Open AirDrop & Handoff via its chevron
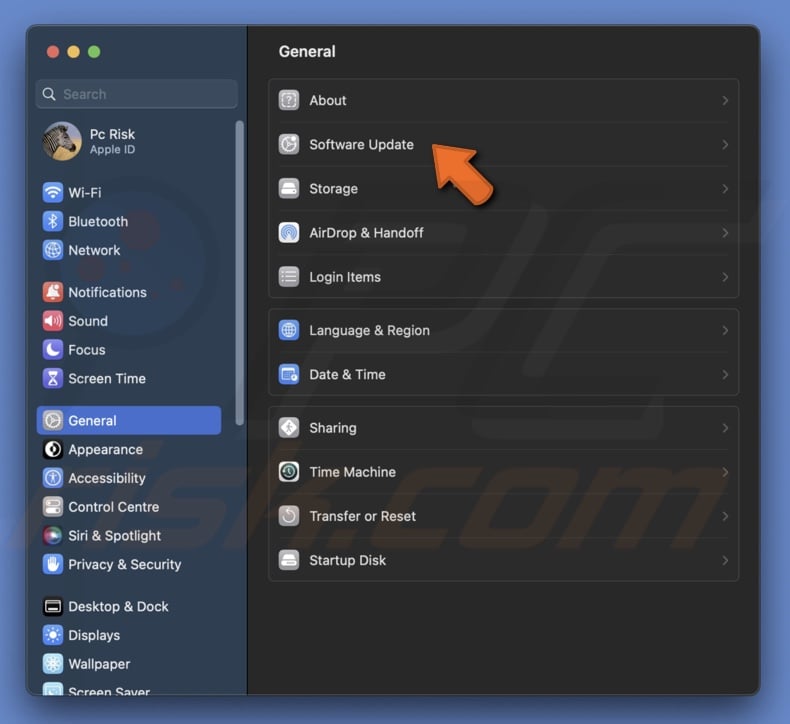Image resolution: width=790 pixels, height=724 pixels. [725, 233]
